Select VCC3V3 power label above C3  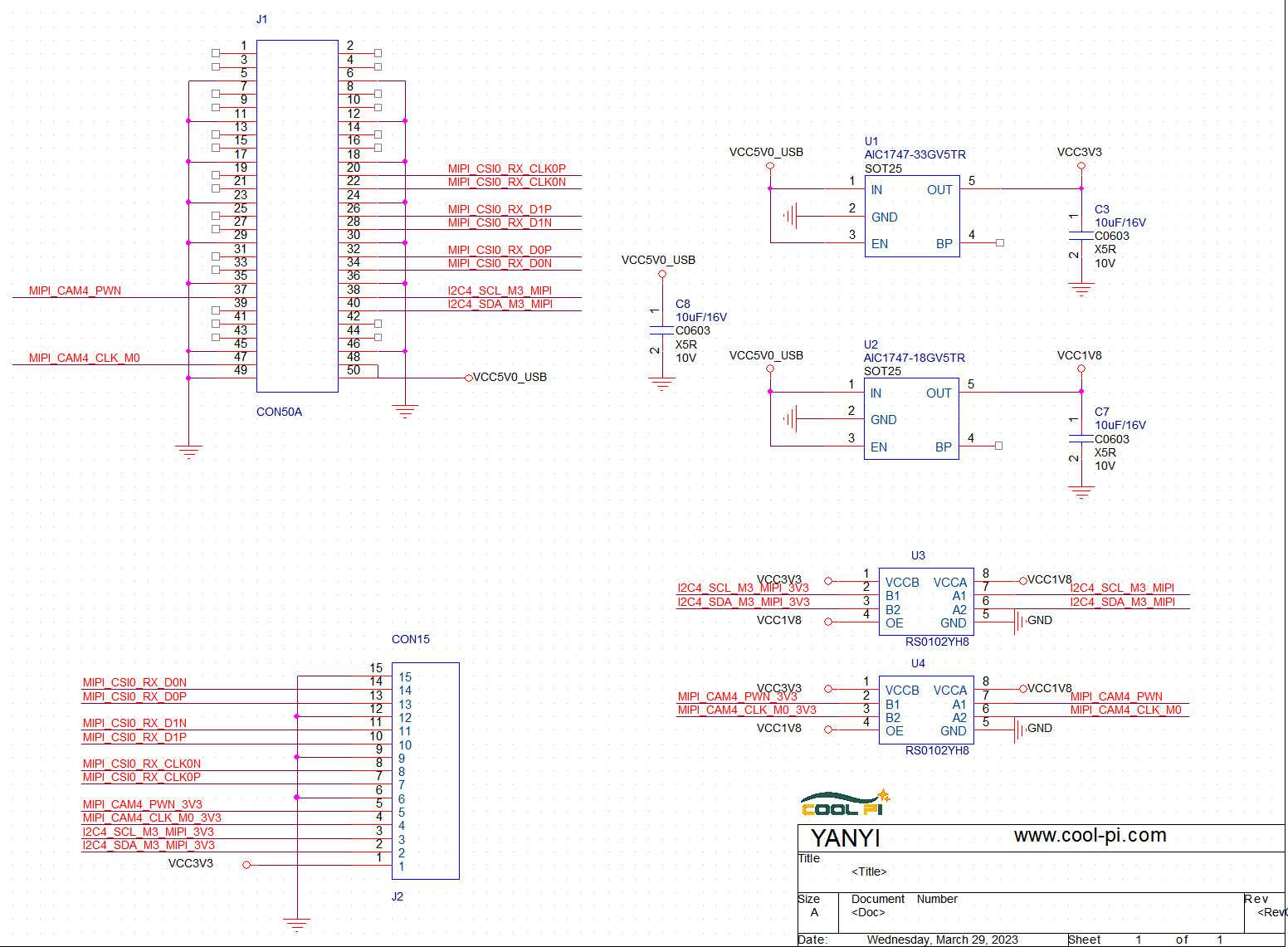pyautogui.click(x=1080, y=152)
